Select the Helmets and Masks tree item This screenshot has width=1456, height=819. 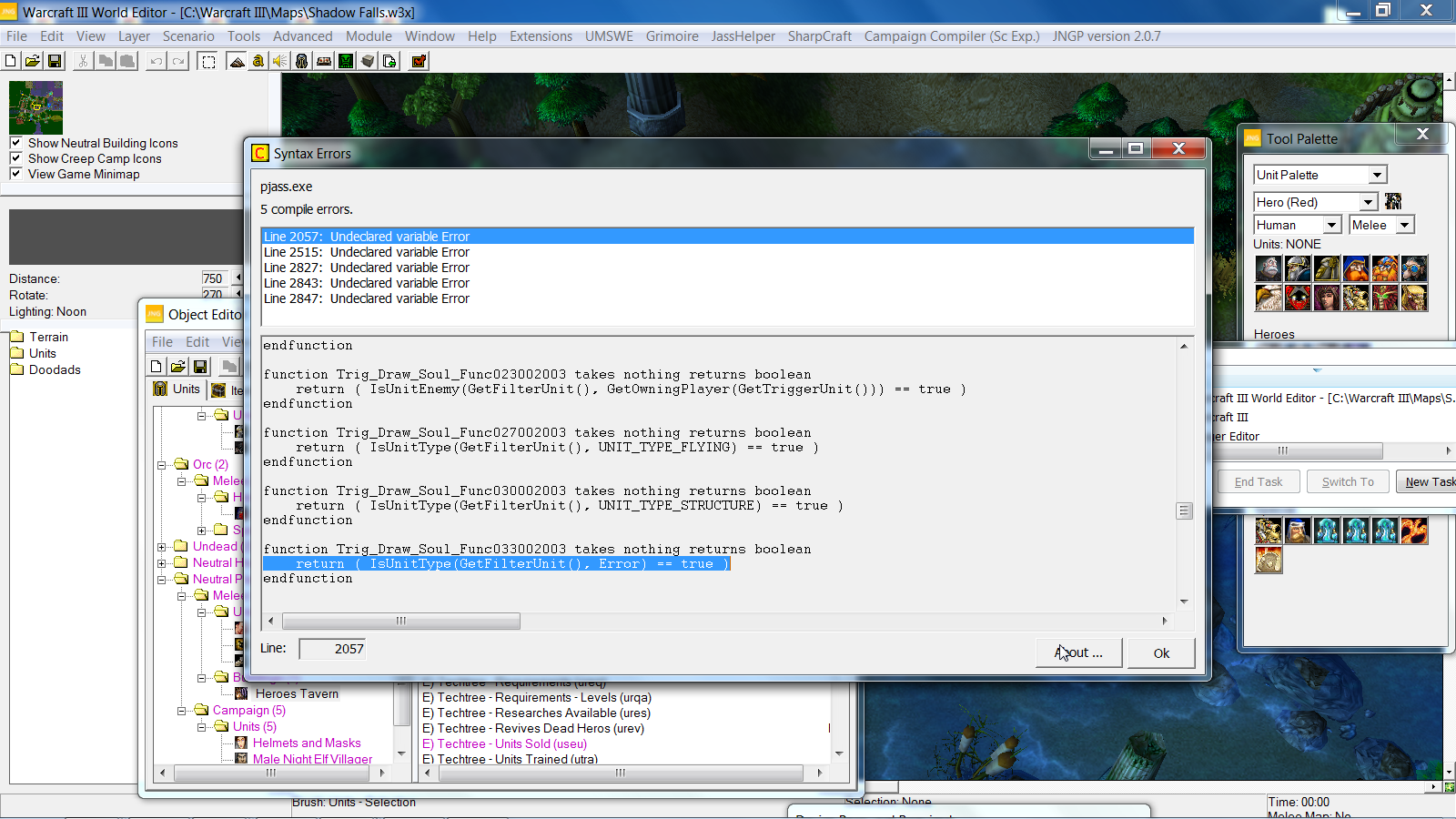[307, 743]
